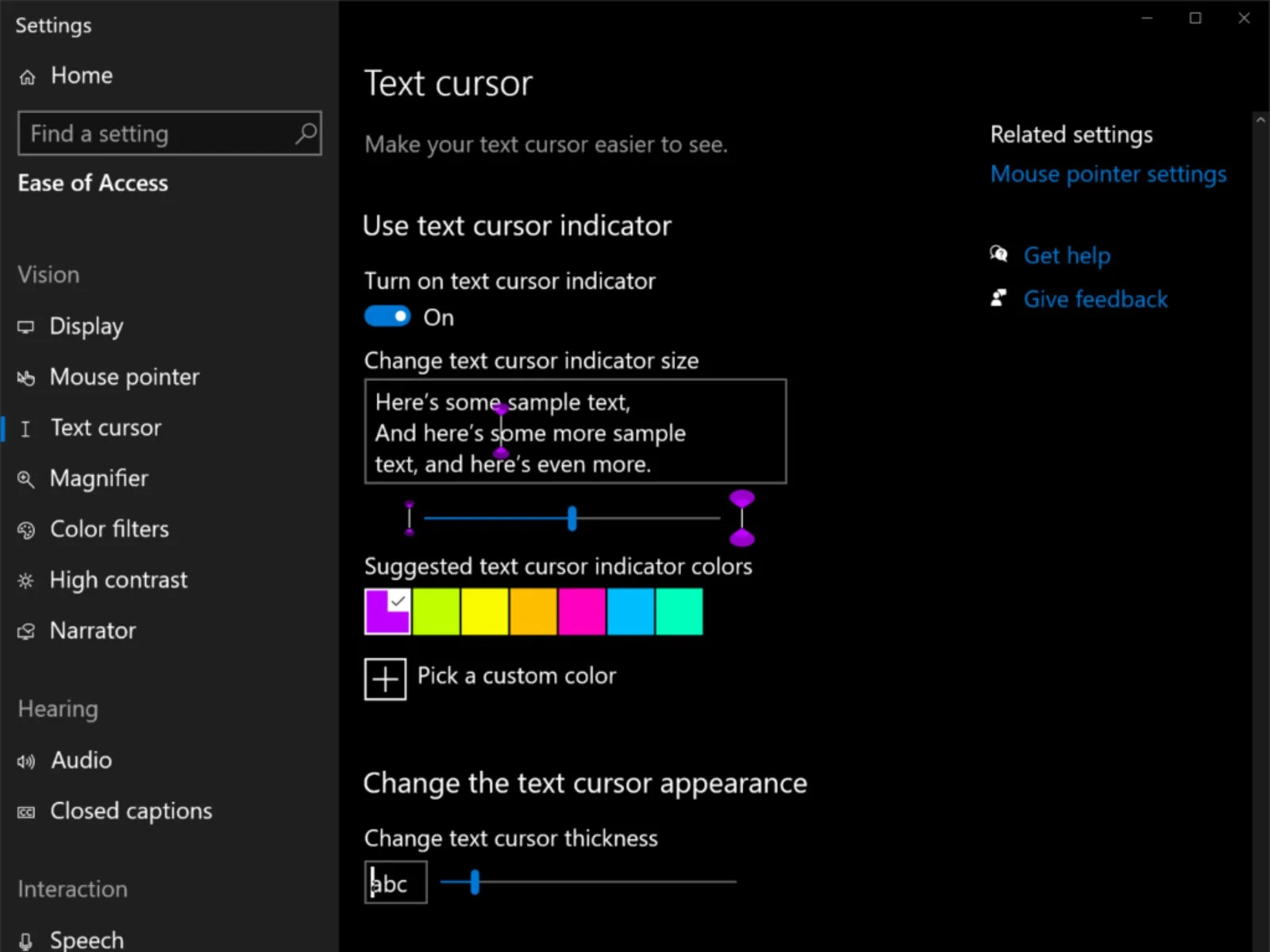Open the Closed captions page
Viewport: 1270px width, 952px height.
(x=130, y=811)
